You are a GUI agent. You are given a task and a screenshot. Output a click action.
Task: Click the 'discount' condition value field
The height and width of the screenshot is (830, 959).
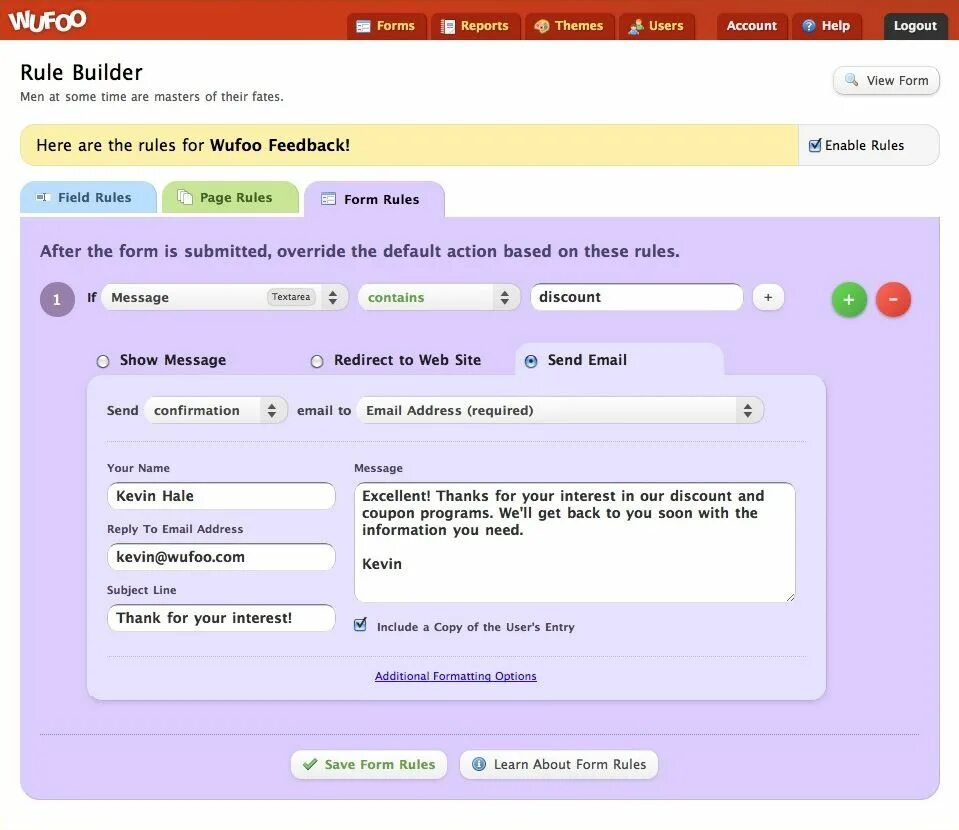(637, 297)
